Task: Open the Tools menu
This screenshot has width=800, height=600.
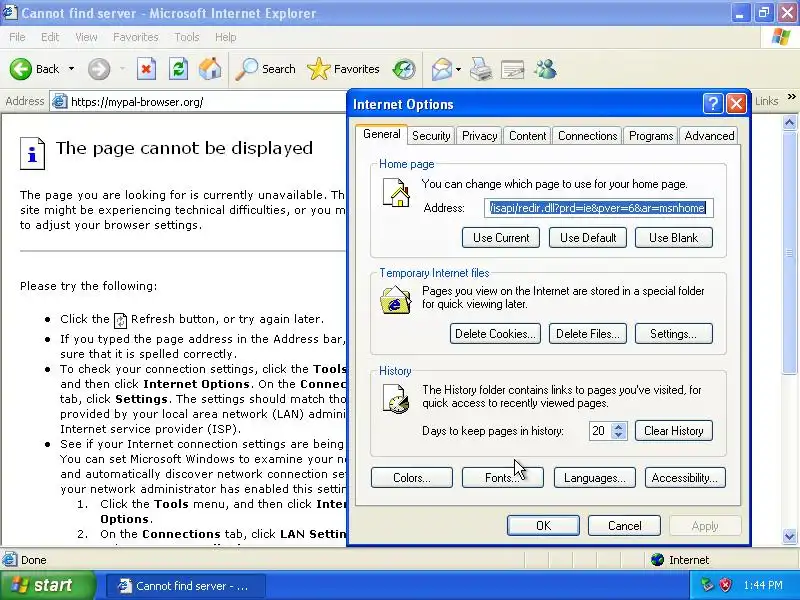Action: [x=187, y=37]
